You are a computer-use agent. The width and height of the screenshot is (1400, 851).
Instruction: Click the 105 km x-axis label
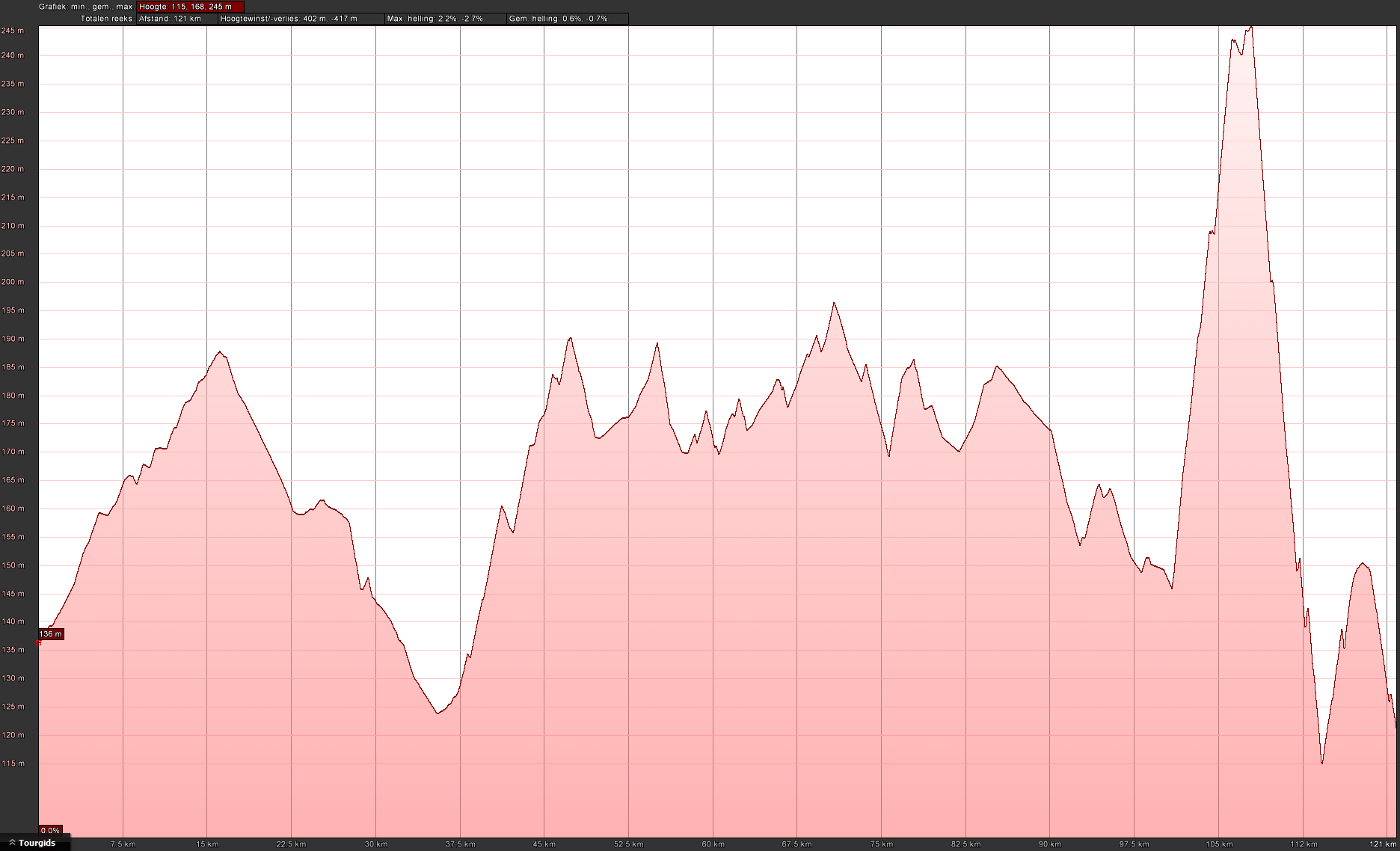[x=1218, y=844]
